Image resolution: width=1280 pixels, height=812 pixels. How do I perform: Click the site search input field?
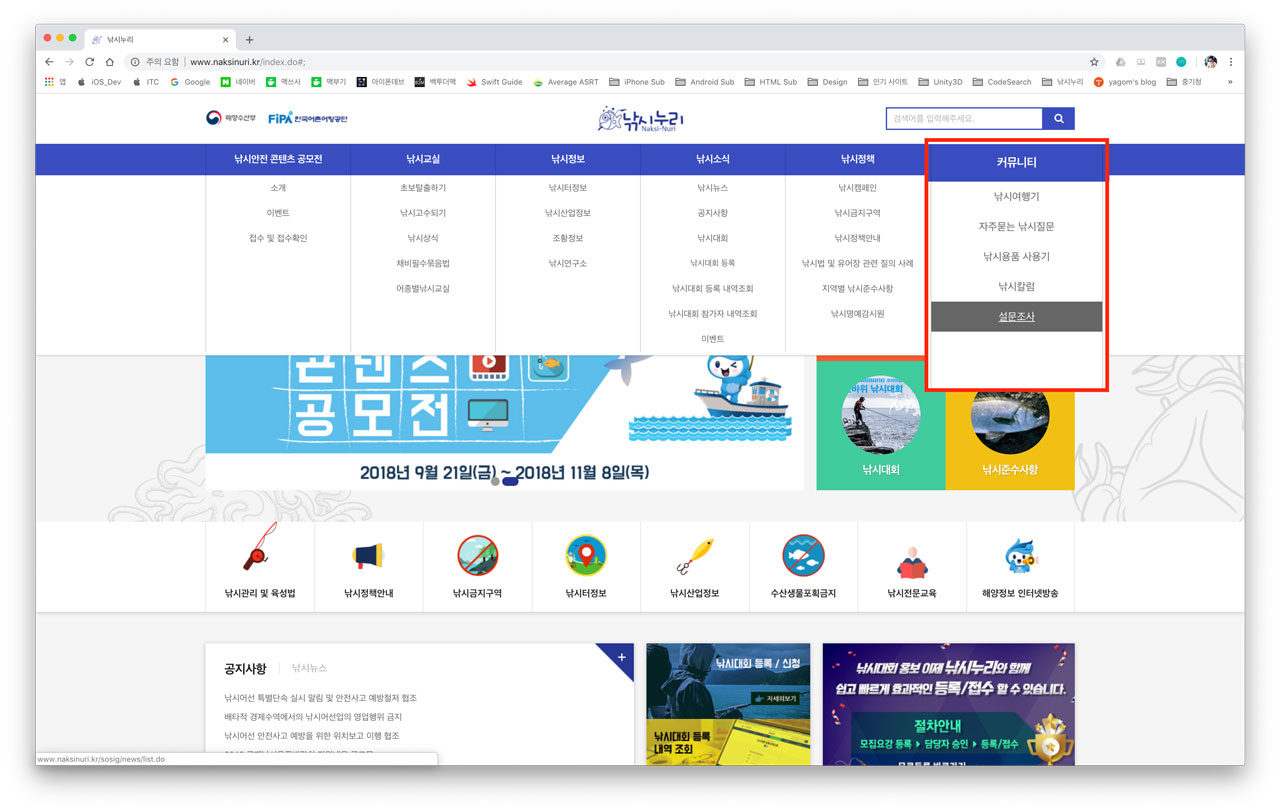tap(963, 119)
